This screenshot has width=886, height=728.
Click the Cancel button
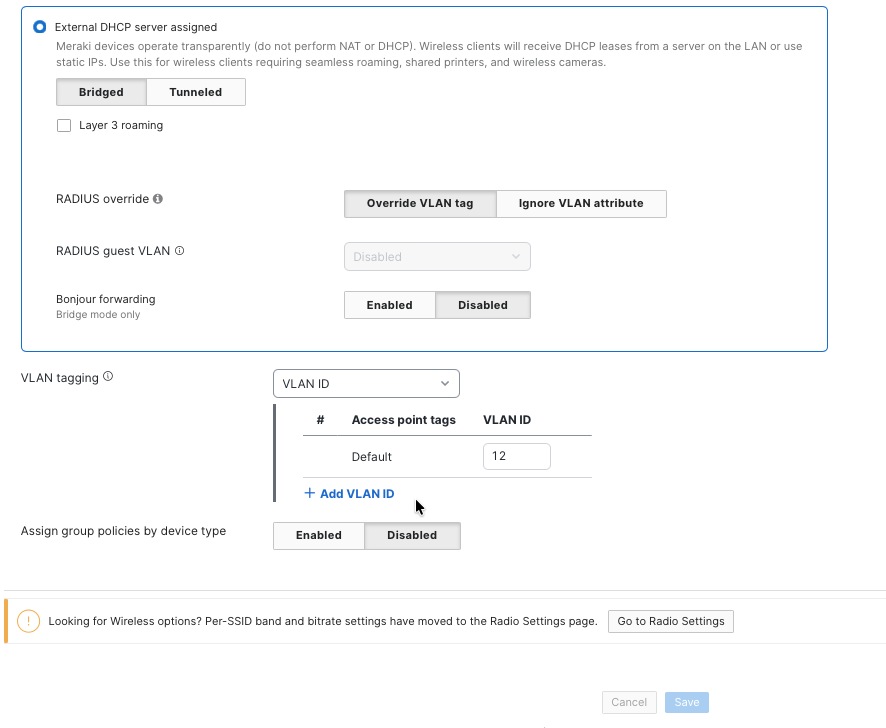pyautogui.click(x=629, y=702)
